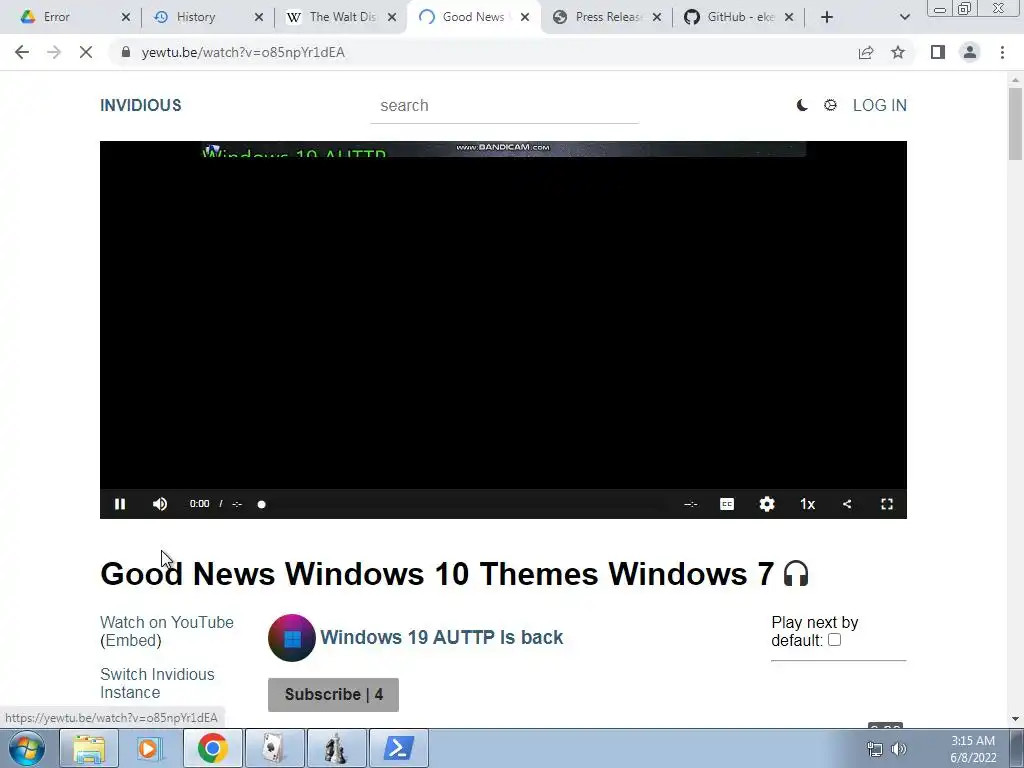Image resolution: width=1024 pixels, height=768 pixels.
Task: Enter fullscreen video mode
Action: (887, 504)
